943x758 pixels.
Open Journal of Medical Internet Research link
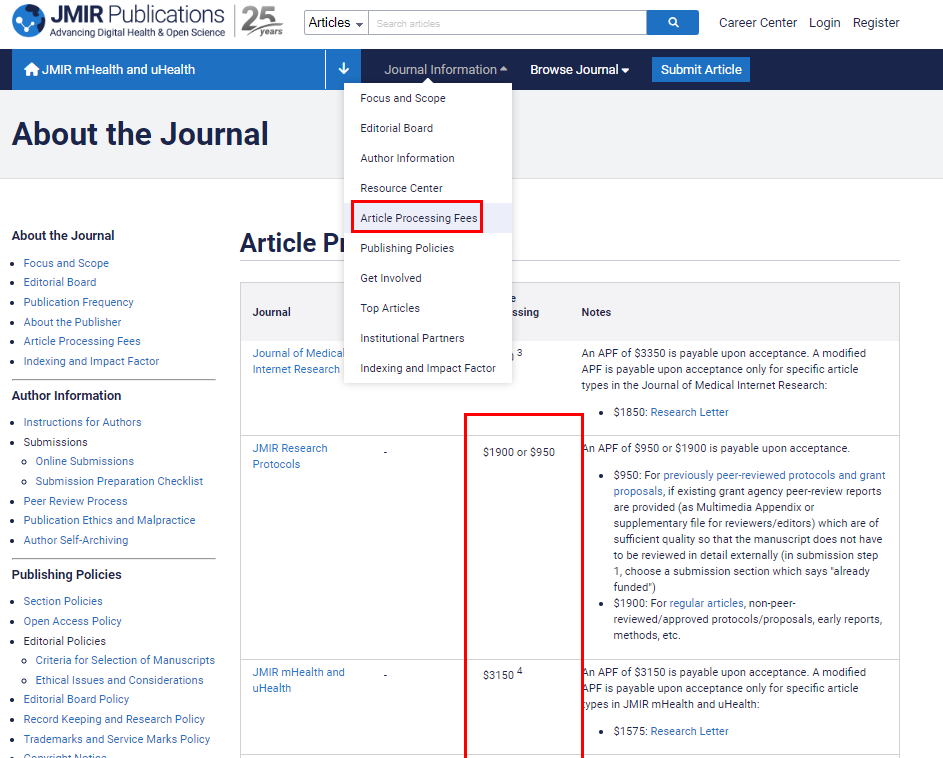pyautogui.click(x=298, y=361)
